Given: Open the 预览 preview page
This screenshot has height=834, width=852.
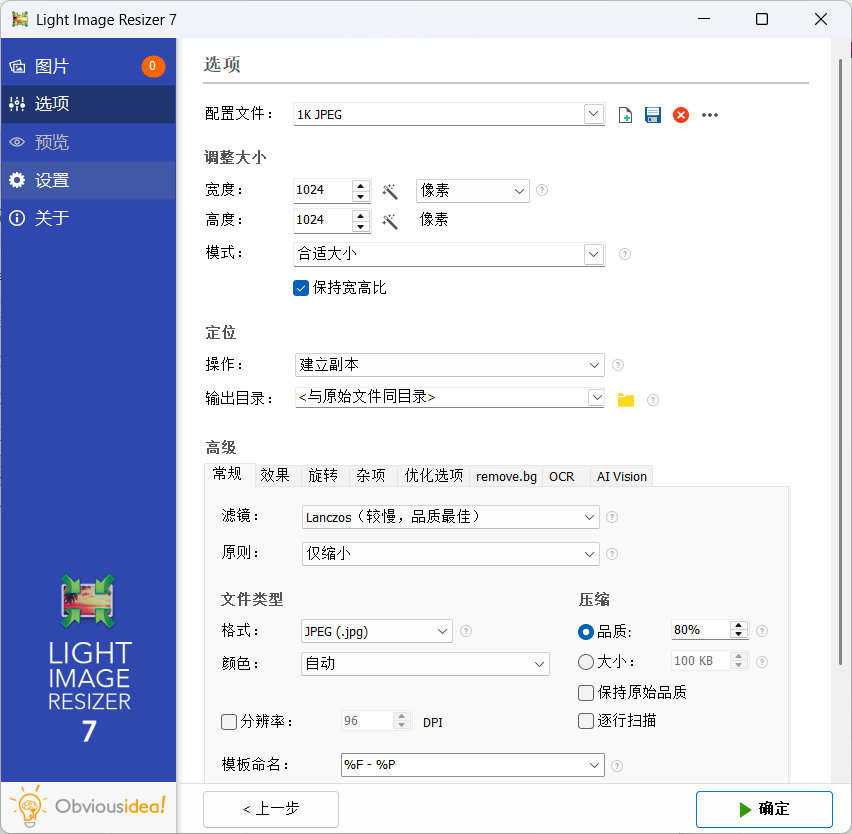Looking at the screenshot, I should click(88, 142).
